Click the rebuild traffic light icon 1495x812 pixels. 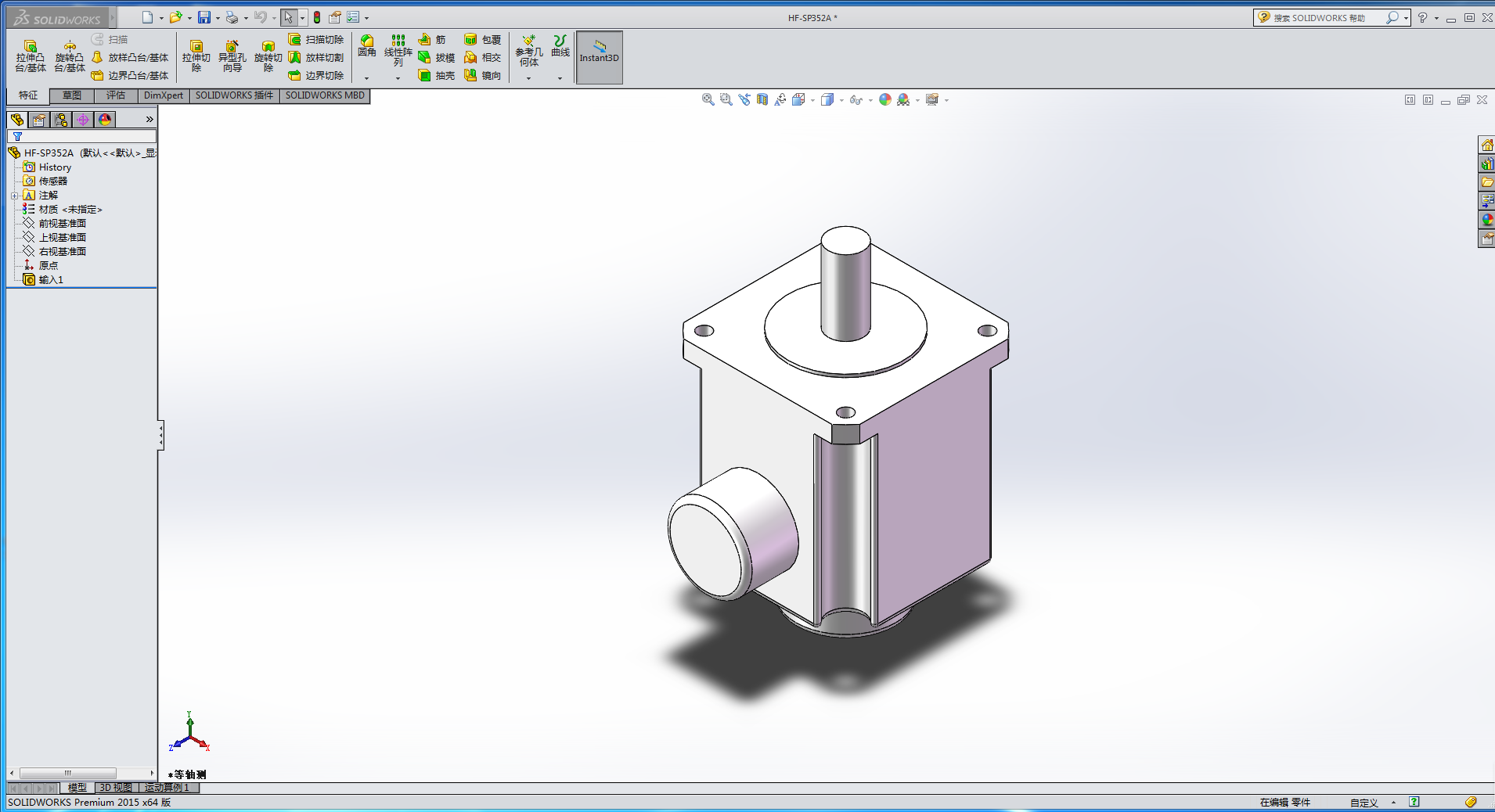coord(317,17)
